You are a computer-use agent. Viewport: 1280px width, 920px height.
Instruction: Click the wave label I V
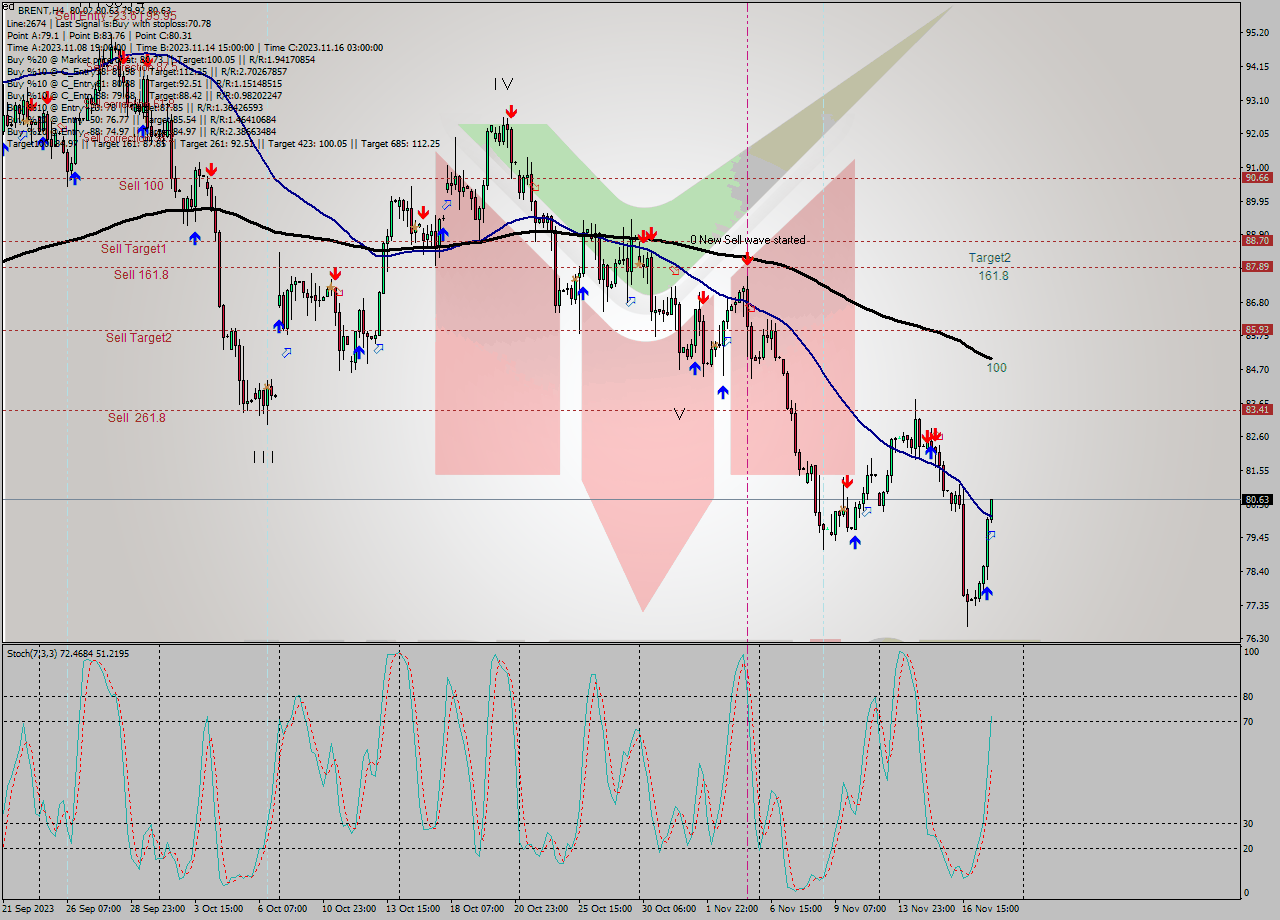(x=503, y=85)
